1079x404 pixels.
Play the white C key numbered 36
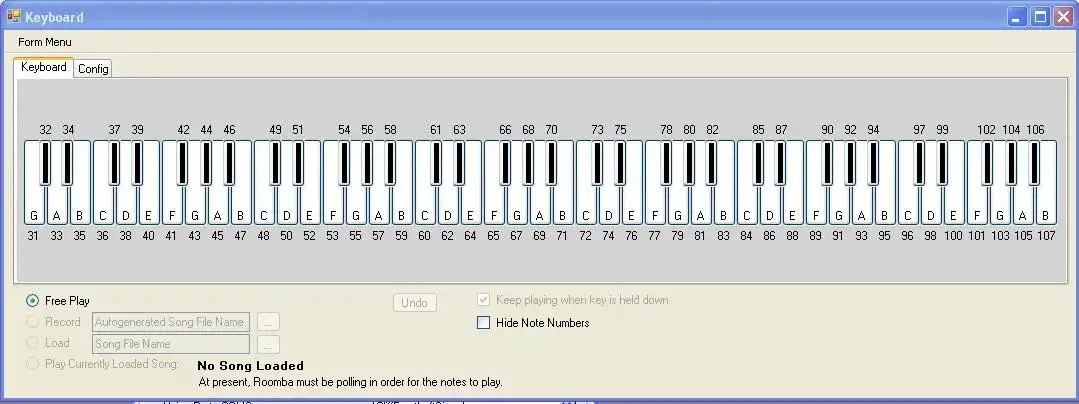tap(103, 206)
